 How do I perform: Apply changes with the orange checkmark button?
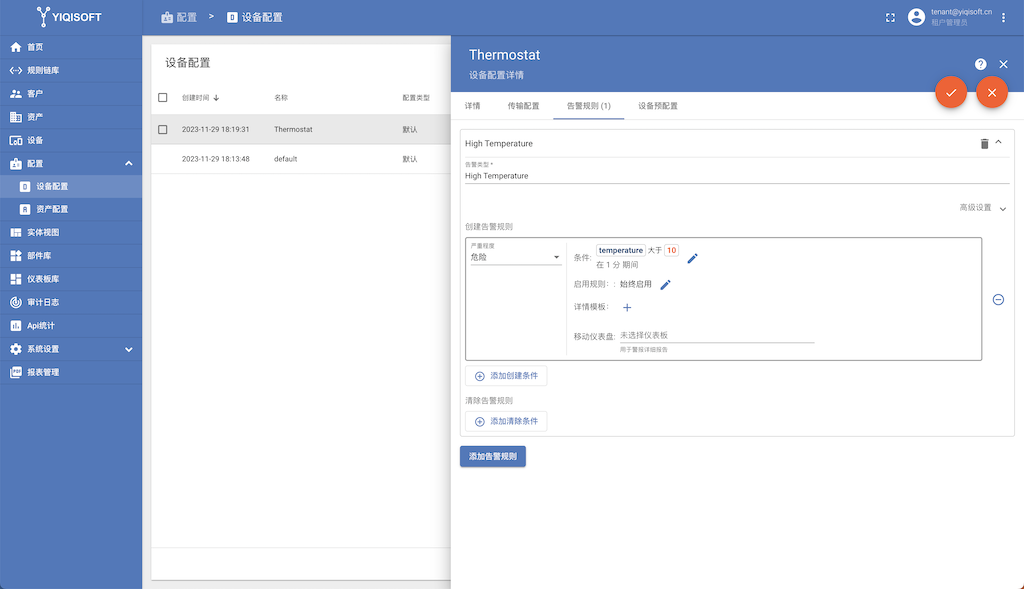951,92
